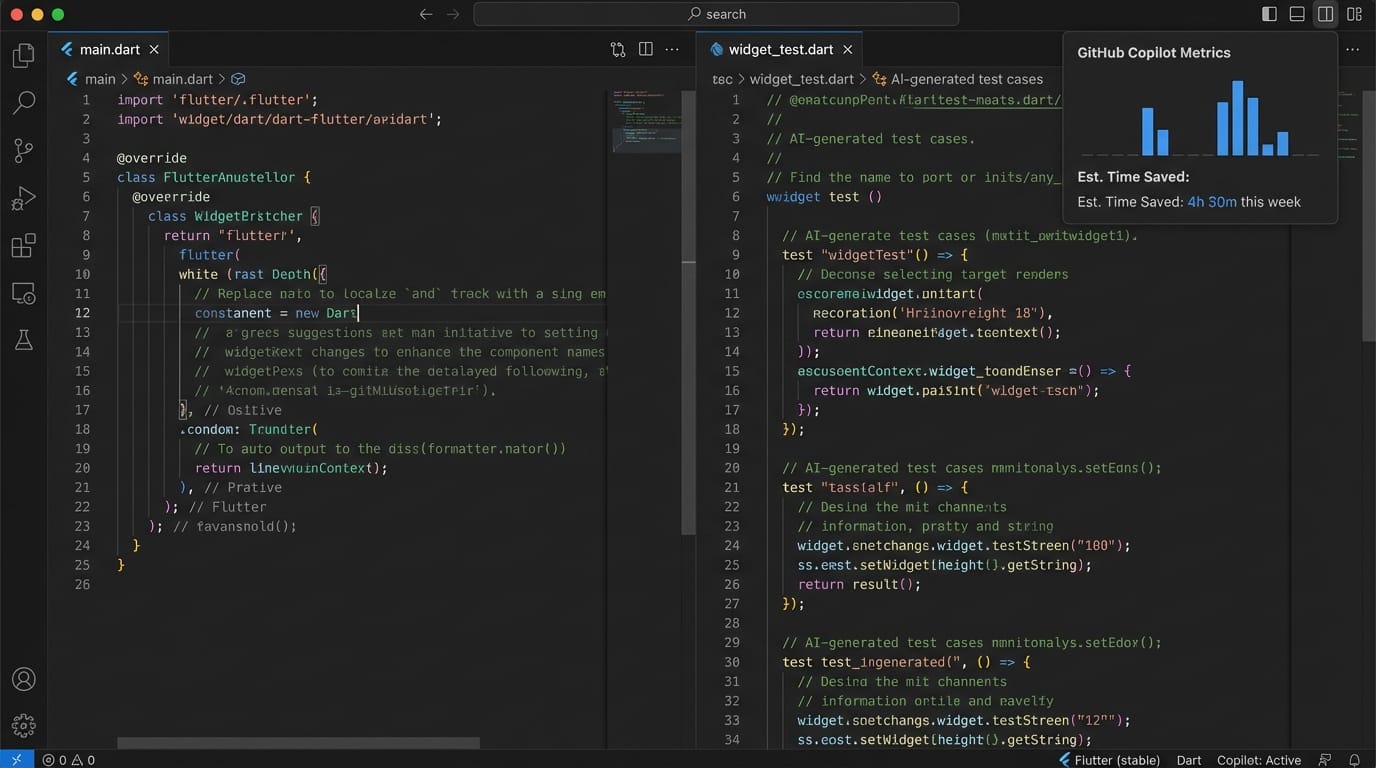The height and width of the screenshot is (768, 1376).
Task: Open the Source Control view
Action: [x=24, y=150]
